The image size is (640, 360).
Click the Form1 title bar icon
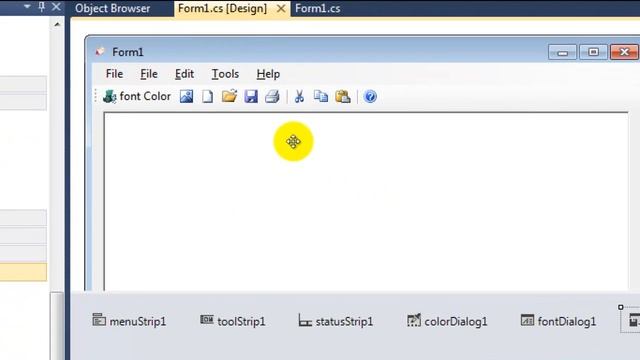(x=100, y=52)
